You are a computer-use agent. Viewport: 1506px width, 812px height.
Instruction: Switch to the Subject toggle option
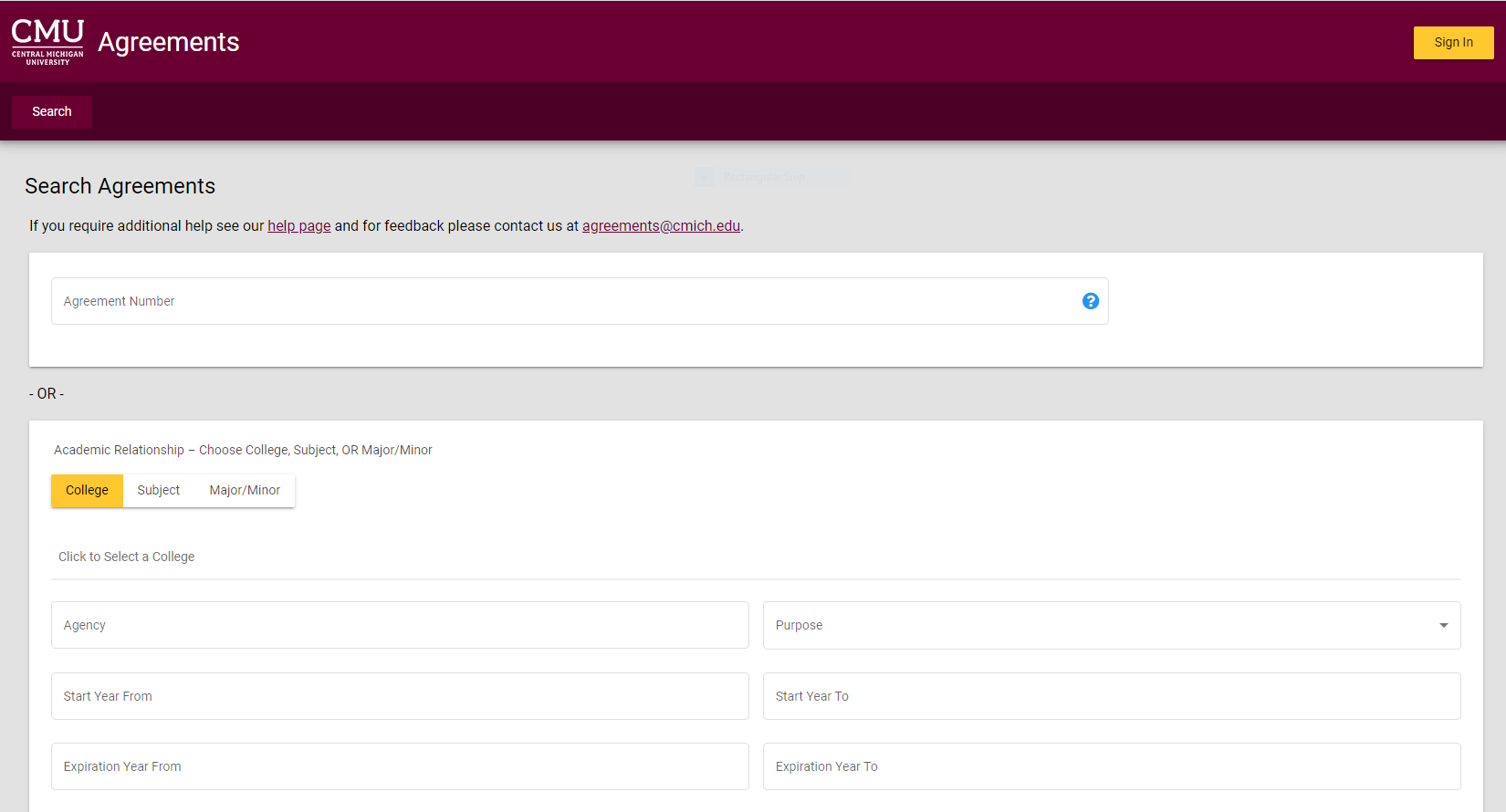pos(159,491)
